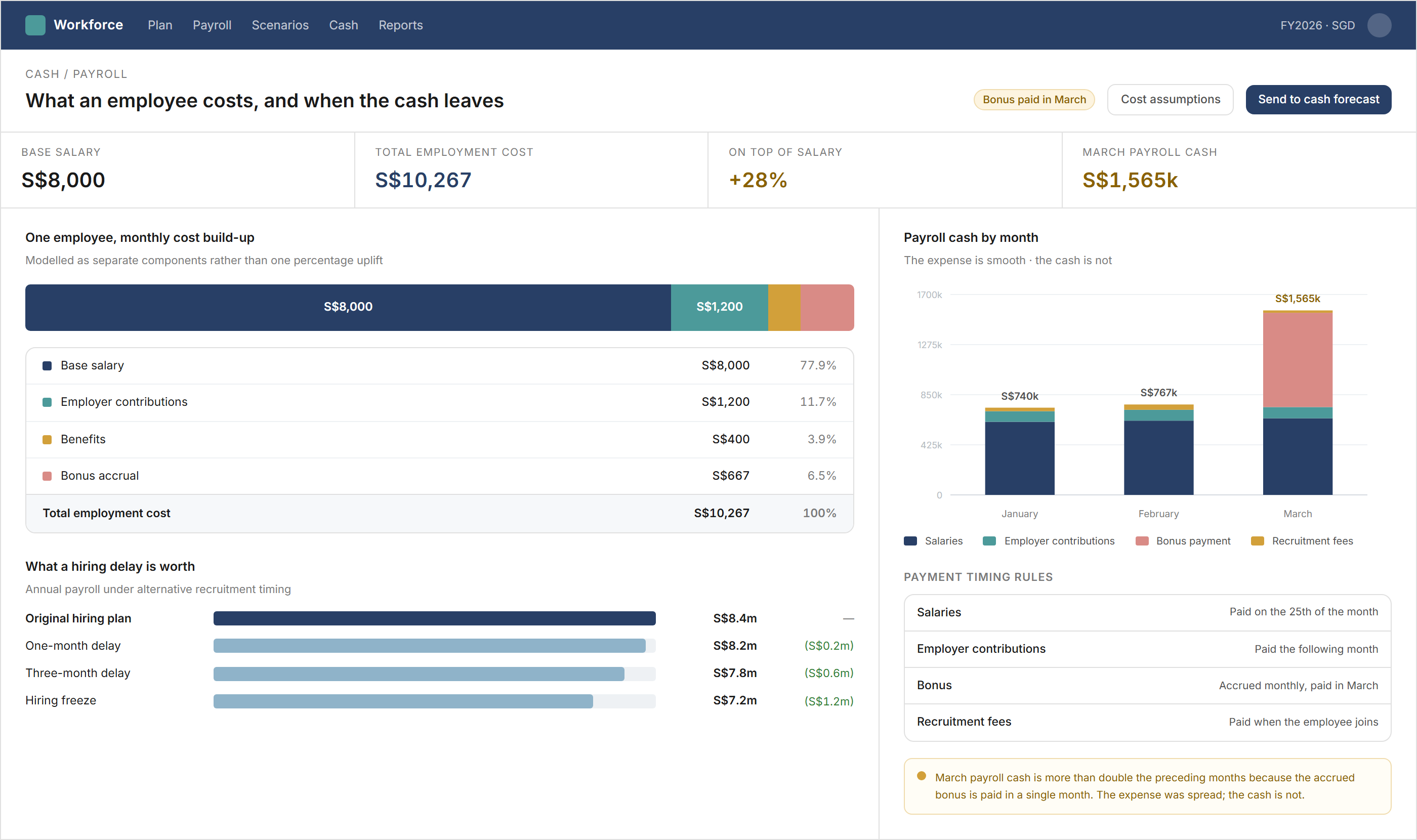Image resolution: width=1417 pixels, height=840 pixels.
Task: Click the March Payroll Cash S$1,565k value
Action: (x=1130, y=180)
